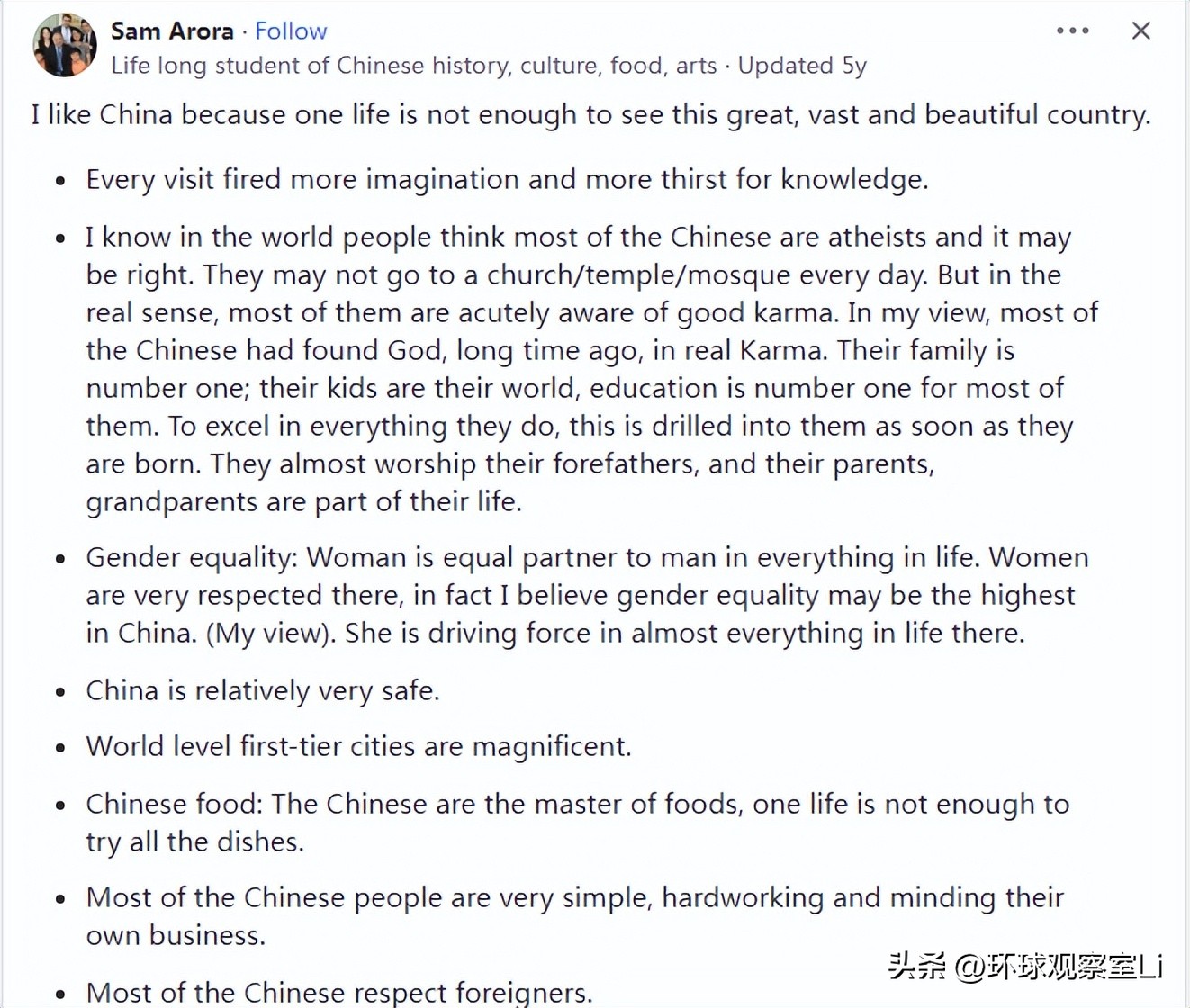Image resolution: width=1190 pixels, height=1008 pixels.
Task: Click Follow next to Sam Arora
Action: (290, 30)
